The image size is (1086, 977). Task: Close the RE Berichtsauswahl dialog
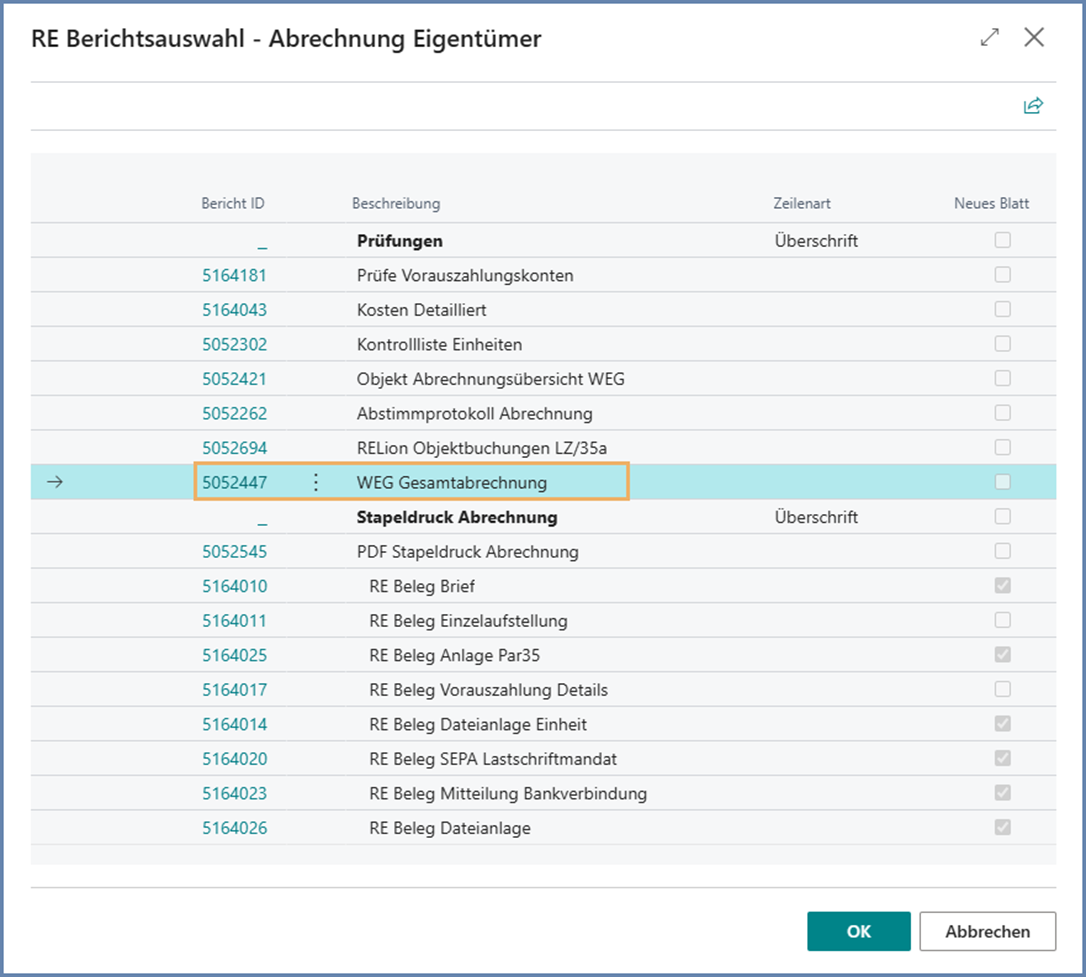tap(1034, 38)
